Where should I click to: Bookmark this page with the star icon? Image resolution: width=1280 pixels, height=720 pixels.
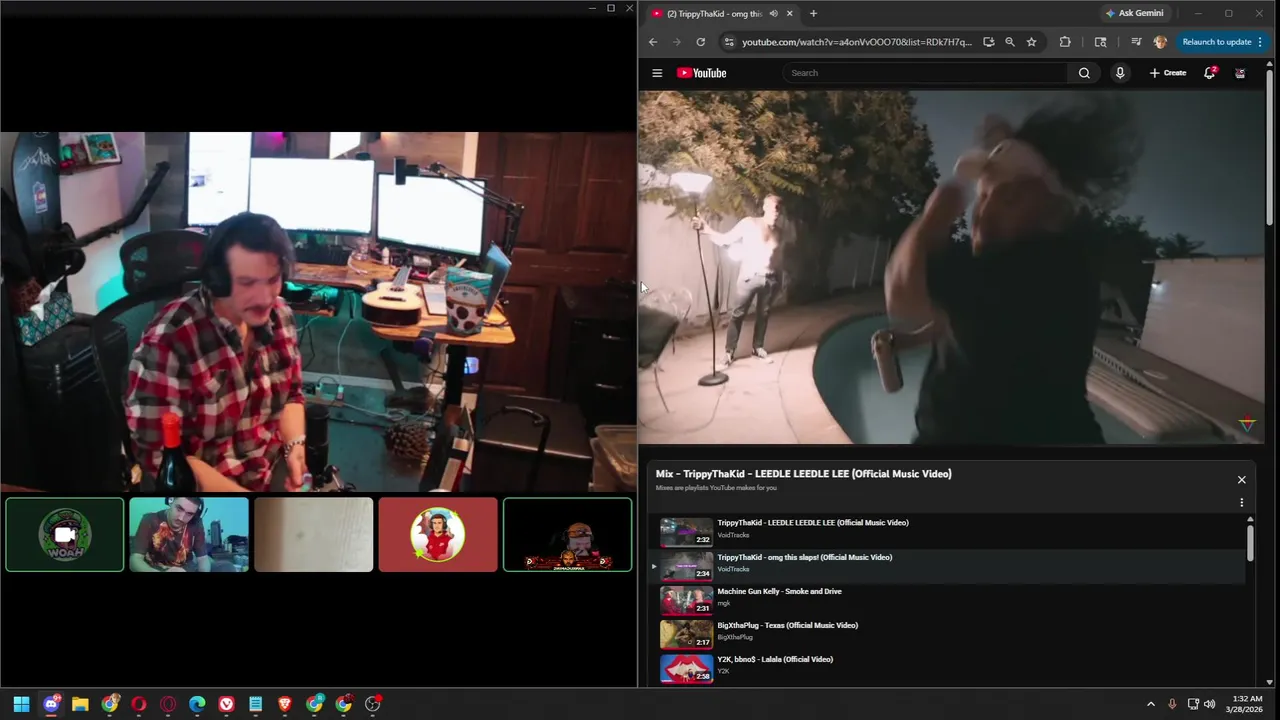pyautogui.click(x=1031, y=42)
